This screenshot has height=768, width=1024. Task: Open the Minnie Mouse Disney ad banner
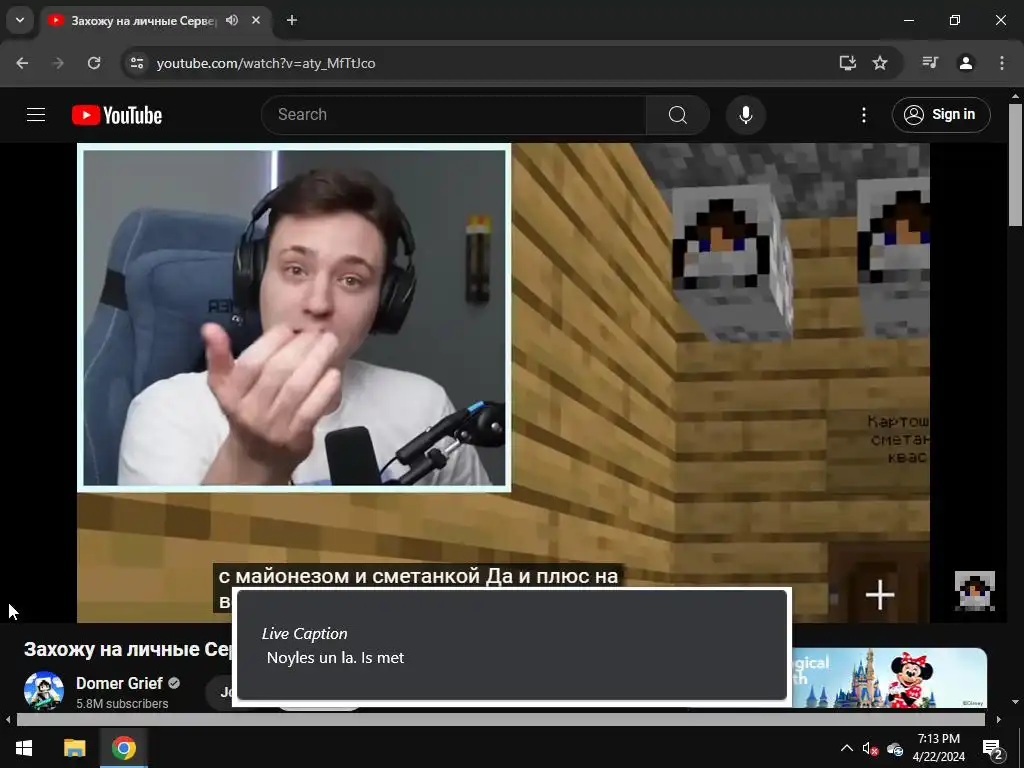tap(889, 678)
